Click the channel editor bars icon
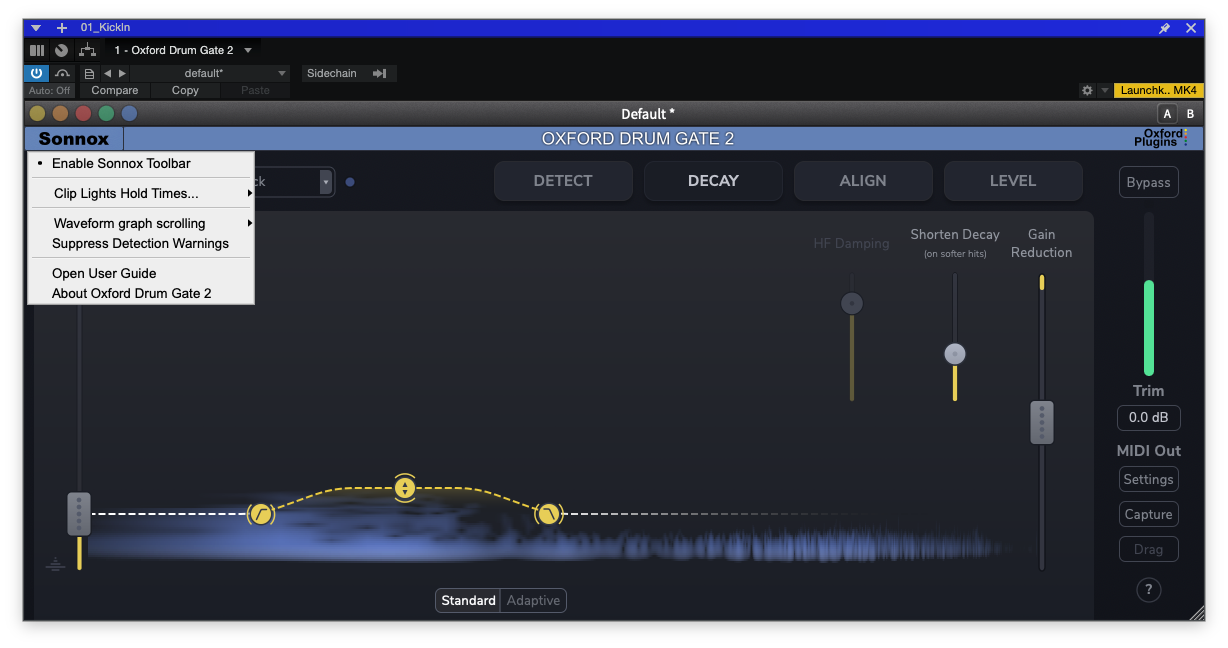Image resolution: width=1228 pixels, height=648 pixels. [x=37, y=50]
